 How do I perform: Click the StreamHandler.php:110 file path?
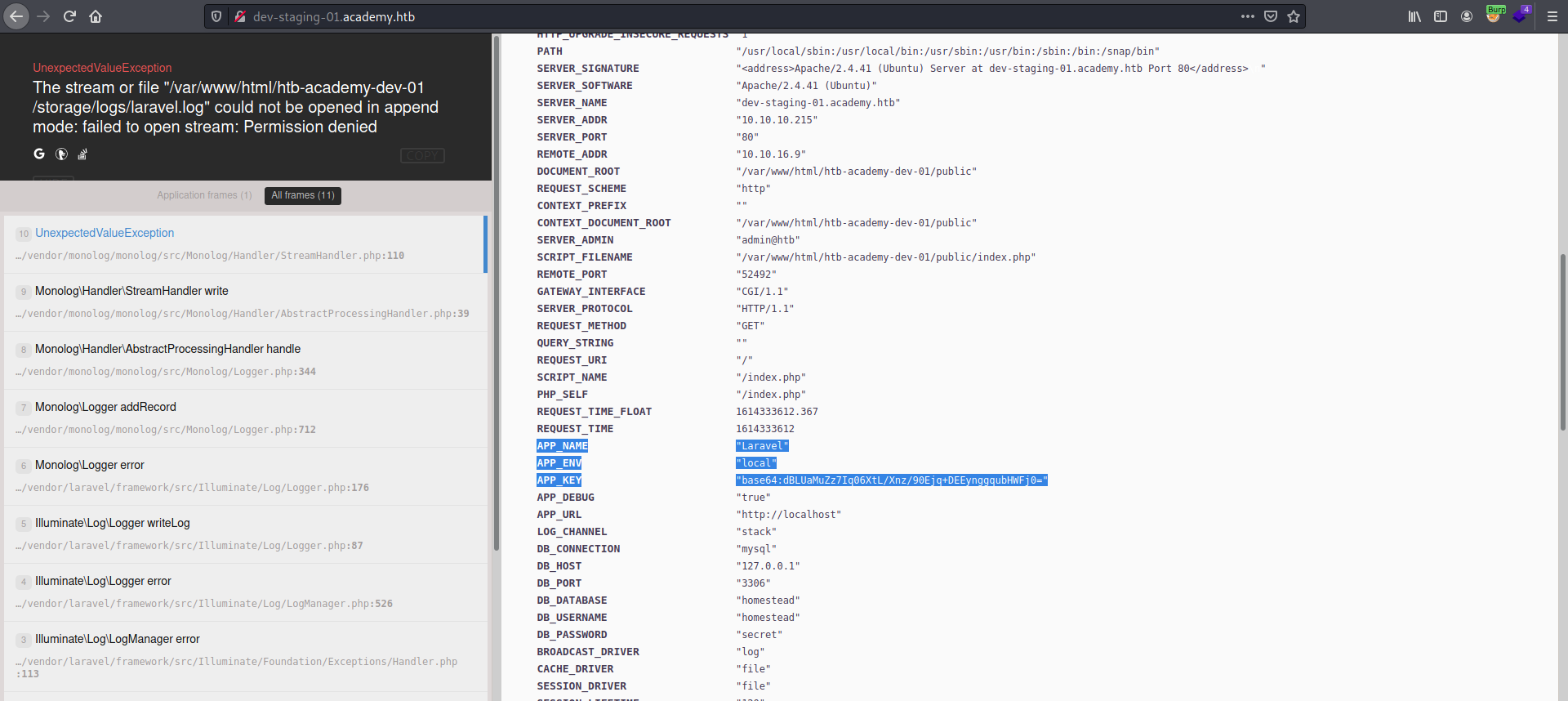(210, 256)
